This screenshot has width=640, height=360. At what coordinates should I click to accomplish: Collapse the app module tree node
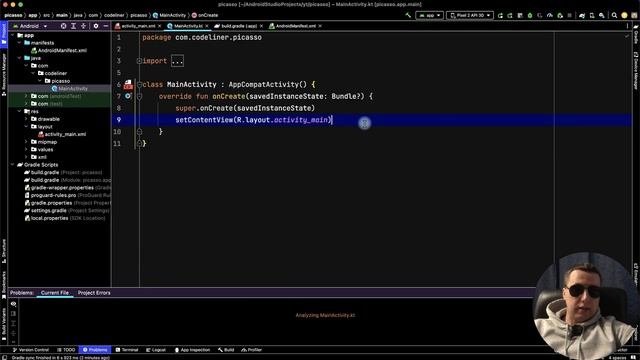click(x=13, y=36)
